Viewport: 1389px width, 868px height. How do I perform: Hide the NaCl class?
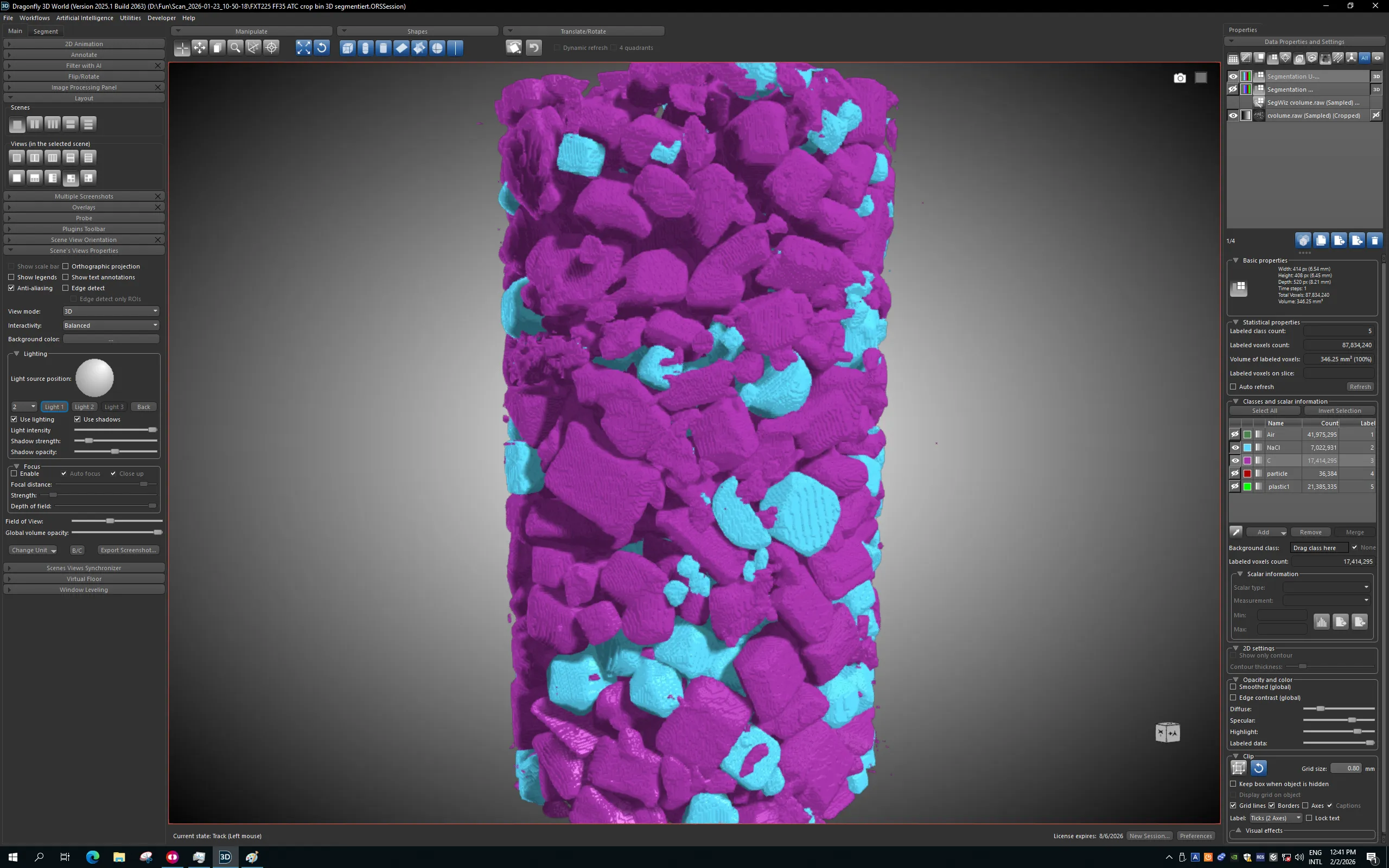[x=1235, y=448]
